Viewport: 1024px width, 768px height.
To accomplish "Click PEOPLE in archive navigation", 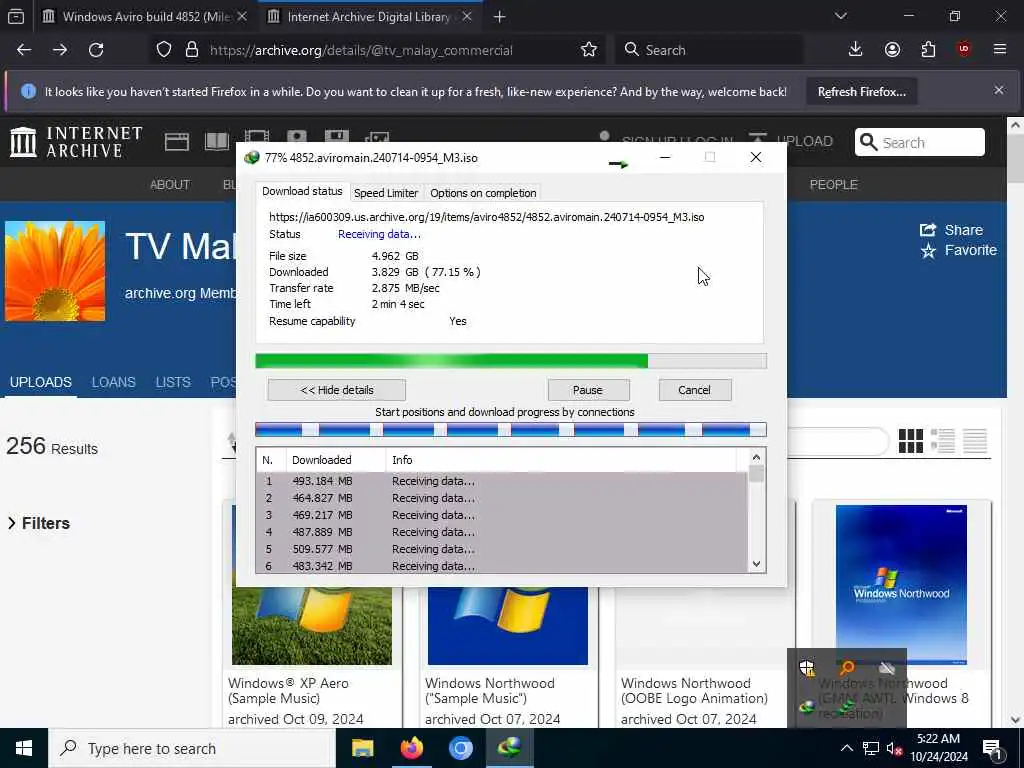I will pyautogui.click(x=833, y=185).
